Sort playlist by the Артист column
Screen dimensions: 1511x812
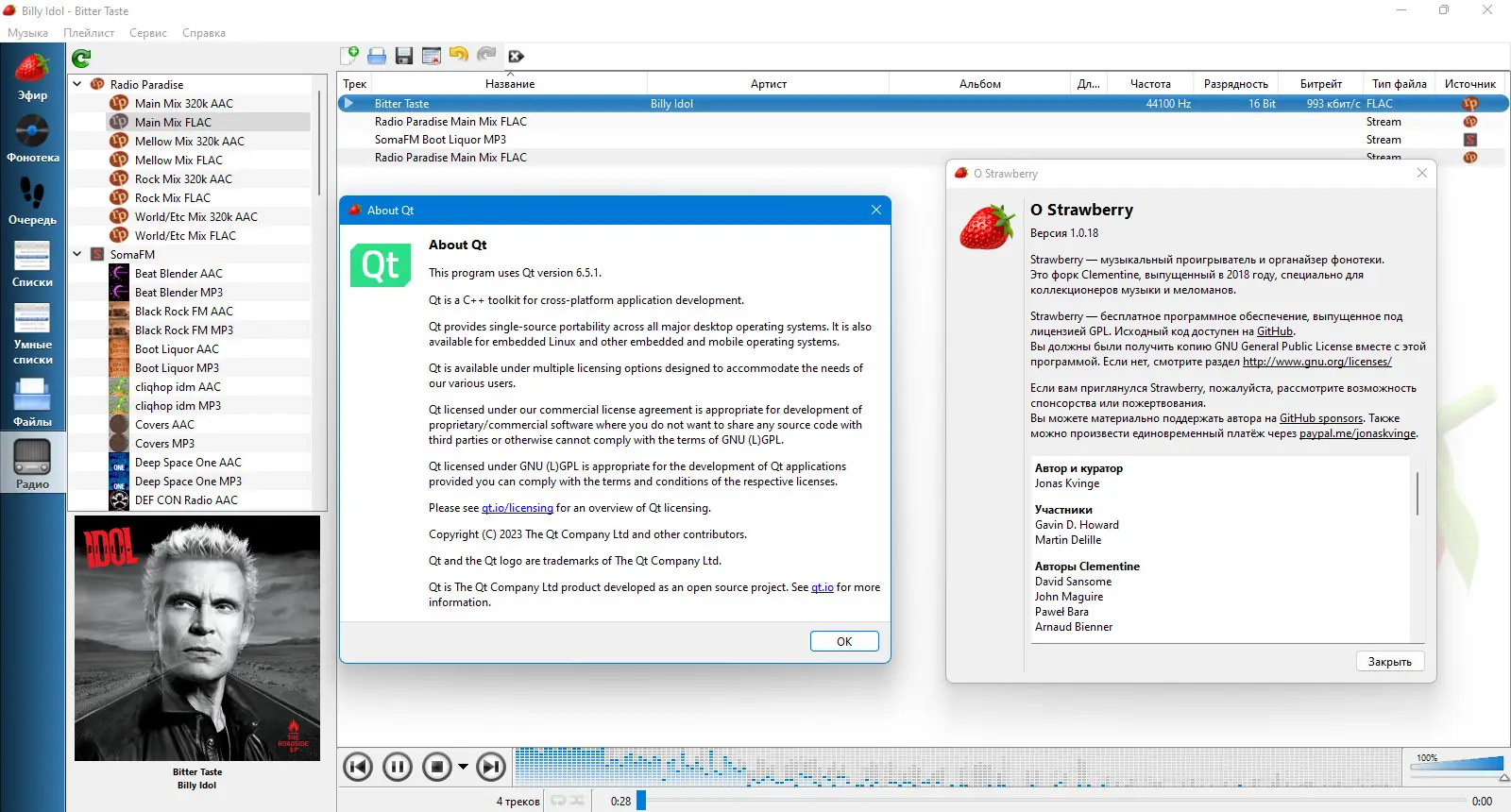coord(769,84)
